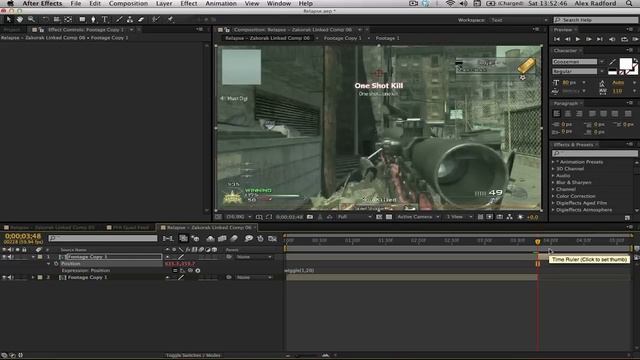This screenshot has height=360, width=640.
Task: Click Toggle Switches / Modes button
Action: [x=193, y=355]
